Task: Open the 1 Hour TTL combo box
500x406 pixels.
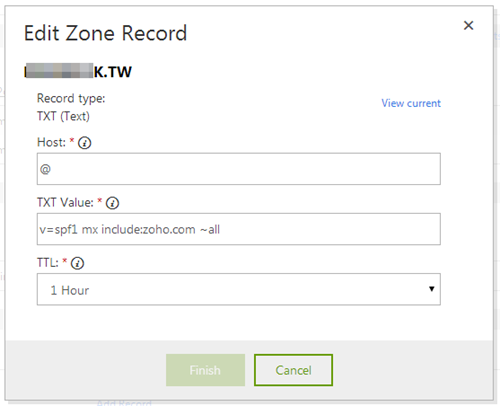Action: coord(239,289)
